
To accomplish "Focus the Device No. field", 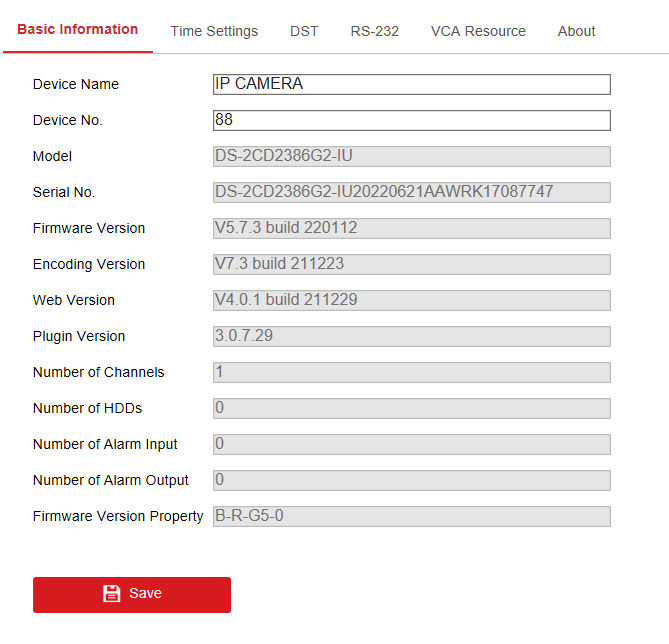I will point(411,121).
